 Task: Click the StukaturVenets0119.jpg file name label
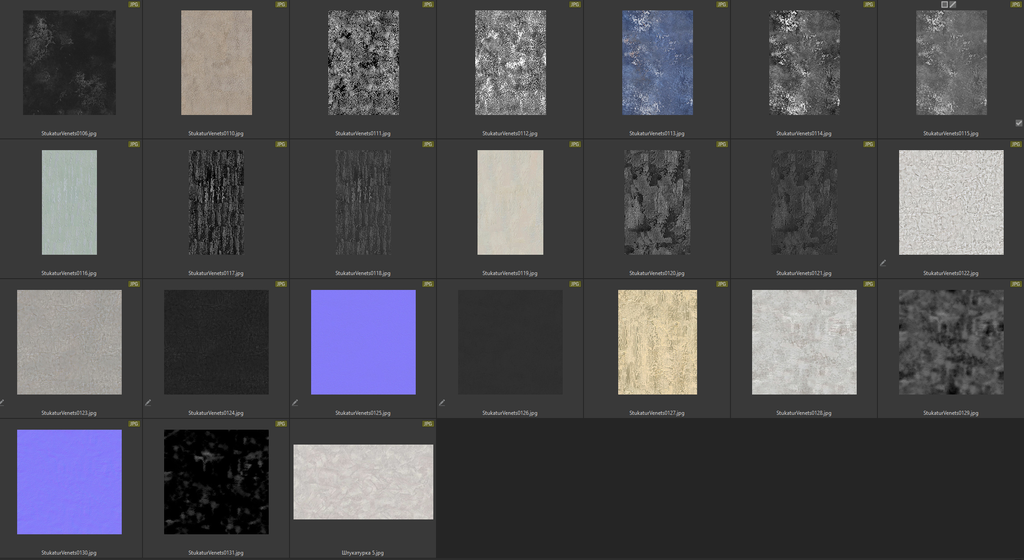pyautogui.click(x=510, y=273)
